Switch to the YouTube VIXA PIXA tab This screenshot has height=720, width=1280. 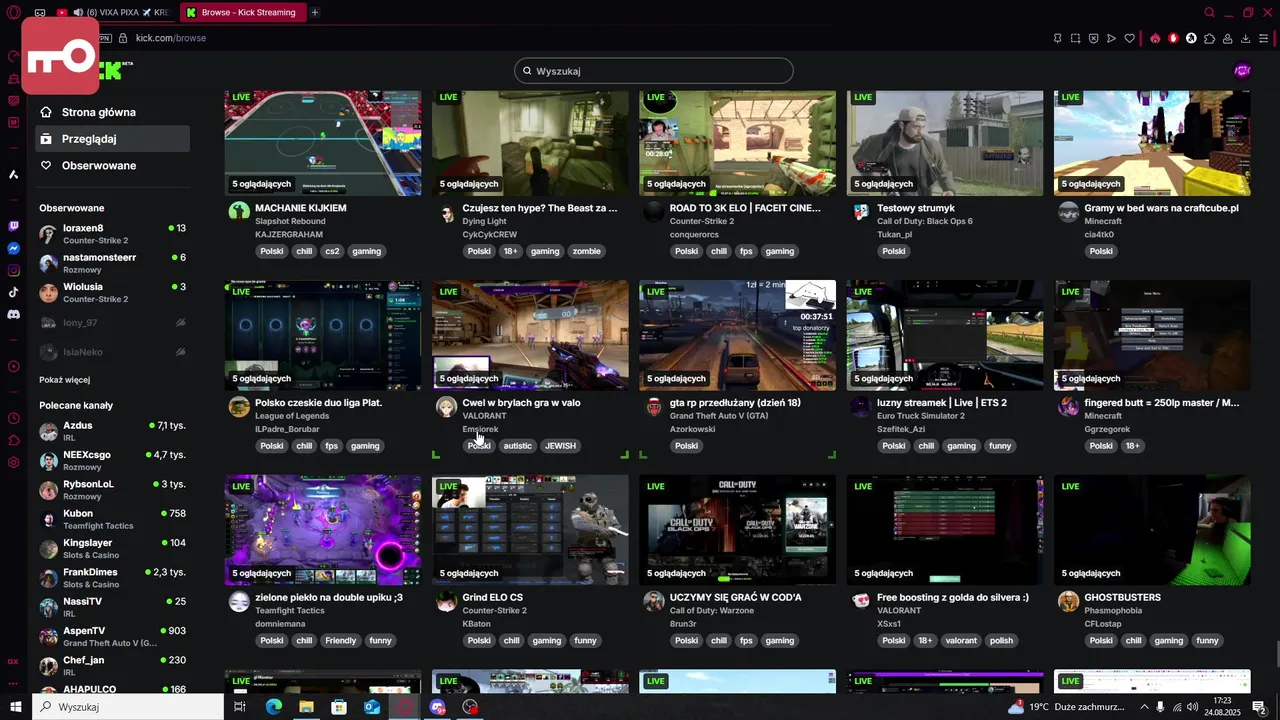[113, 12]
